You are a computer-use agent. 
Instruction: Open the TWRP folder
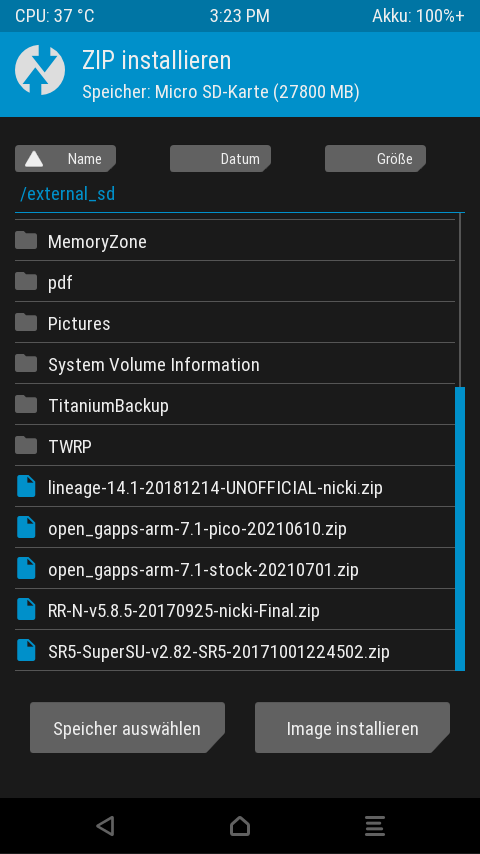tap(235, 446)
